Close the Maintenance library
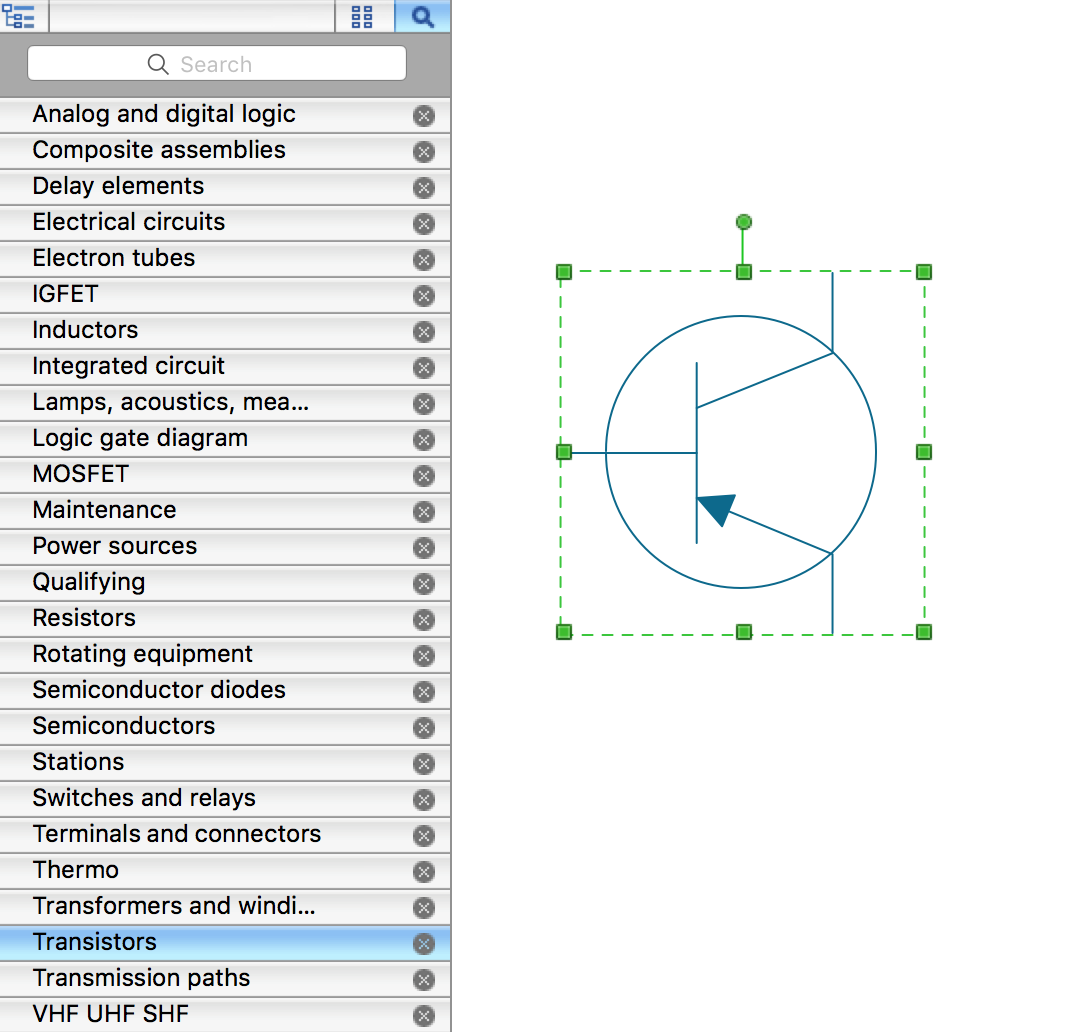The width and height of the screenshot is (1076, 1032). (424, 512)
